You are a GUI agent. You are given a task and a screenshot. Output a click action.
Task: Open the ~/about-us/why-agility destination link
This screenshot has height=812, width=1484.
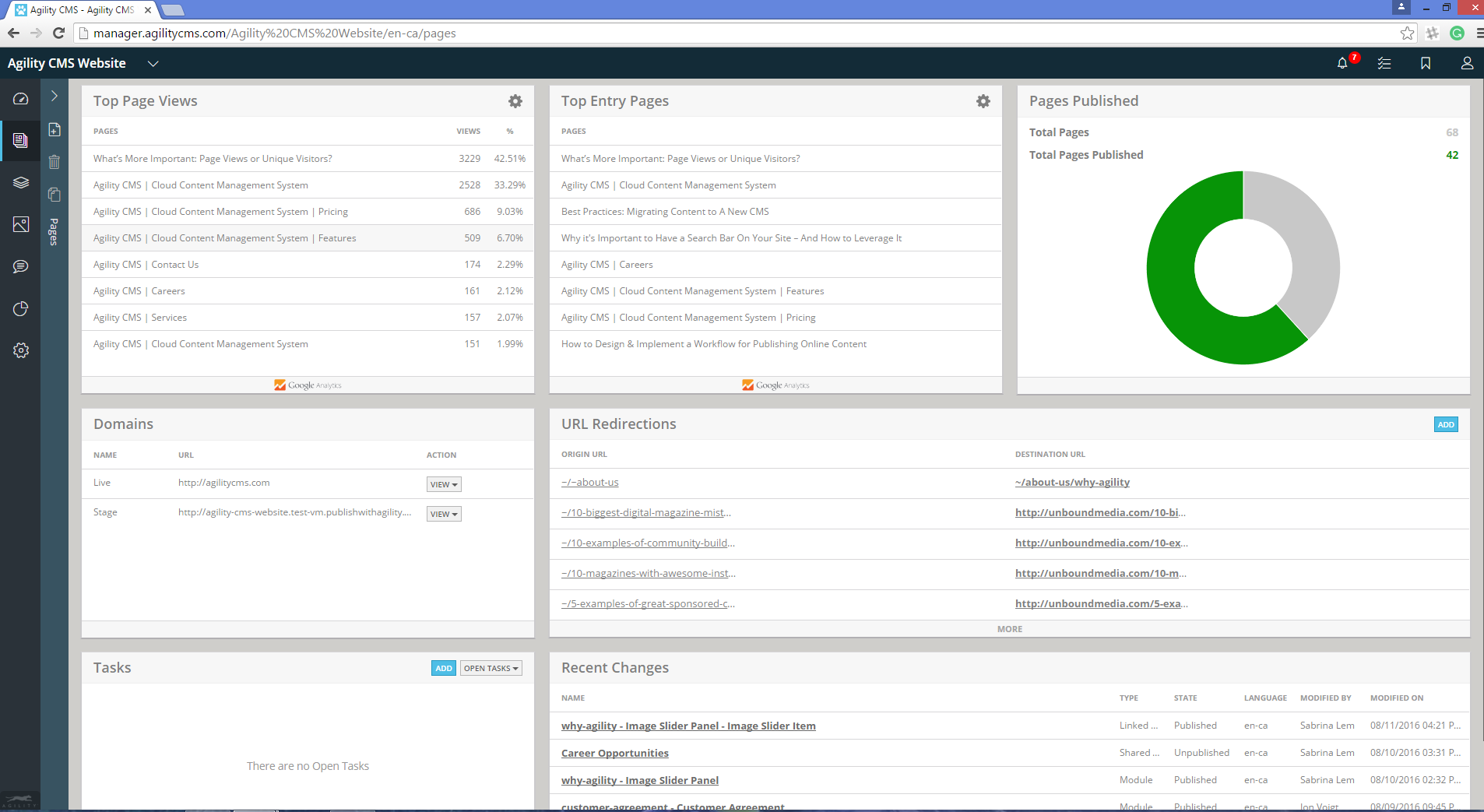1072,483
